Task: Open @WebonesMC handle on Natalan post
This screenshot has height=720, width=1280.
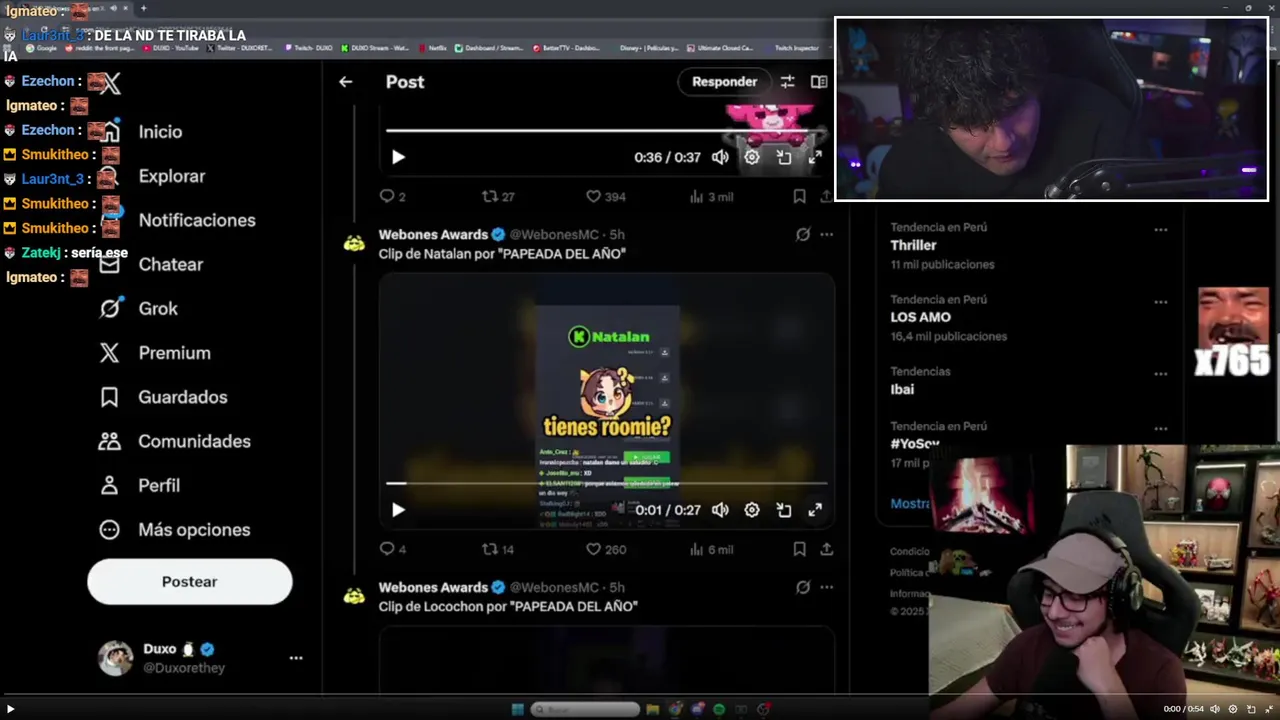Action: pyautogui.click(x=554, y=235)
